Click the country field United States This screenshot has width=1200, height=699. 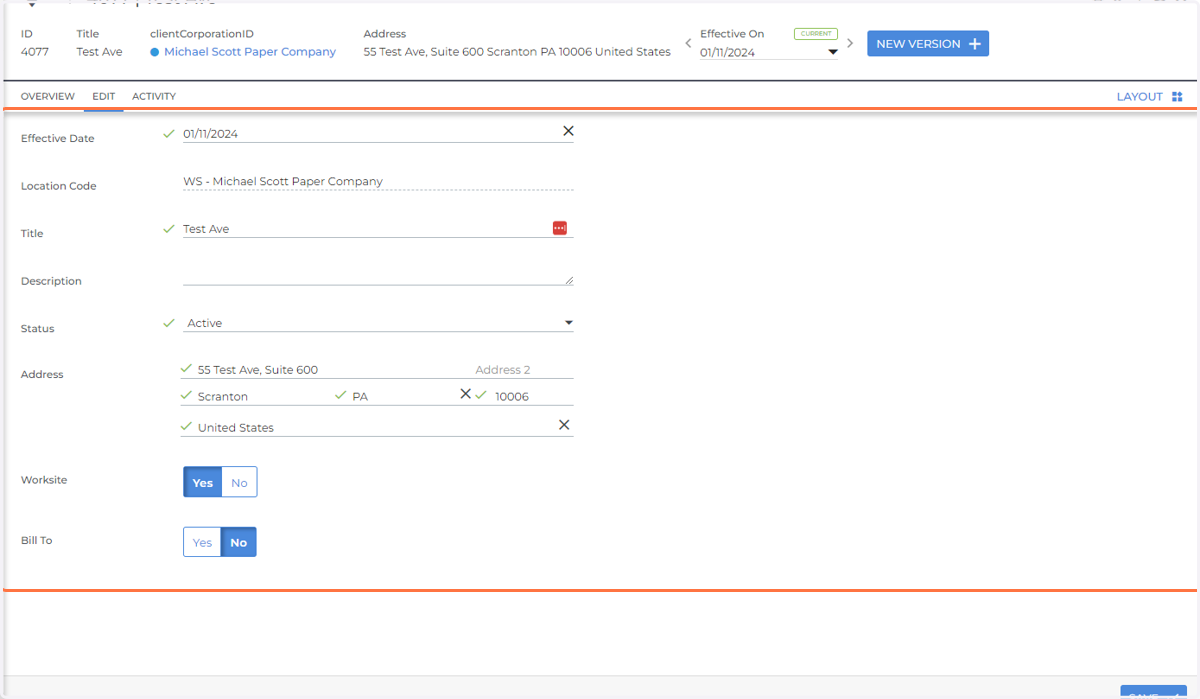[375, 427]
